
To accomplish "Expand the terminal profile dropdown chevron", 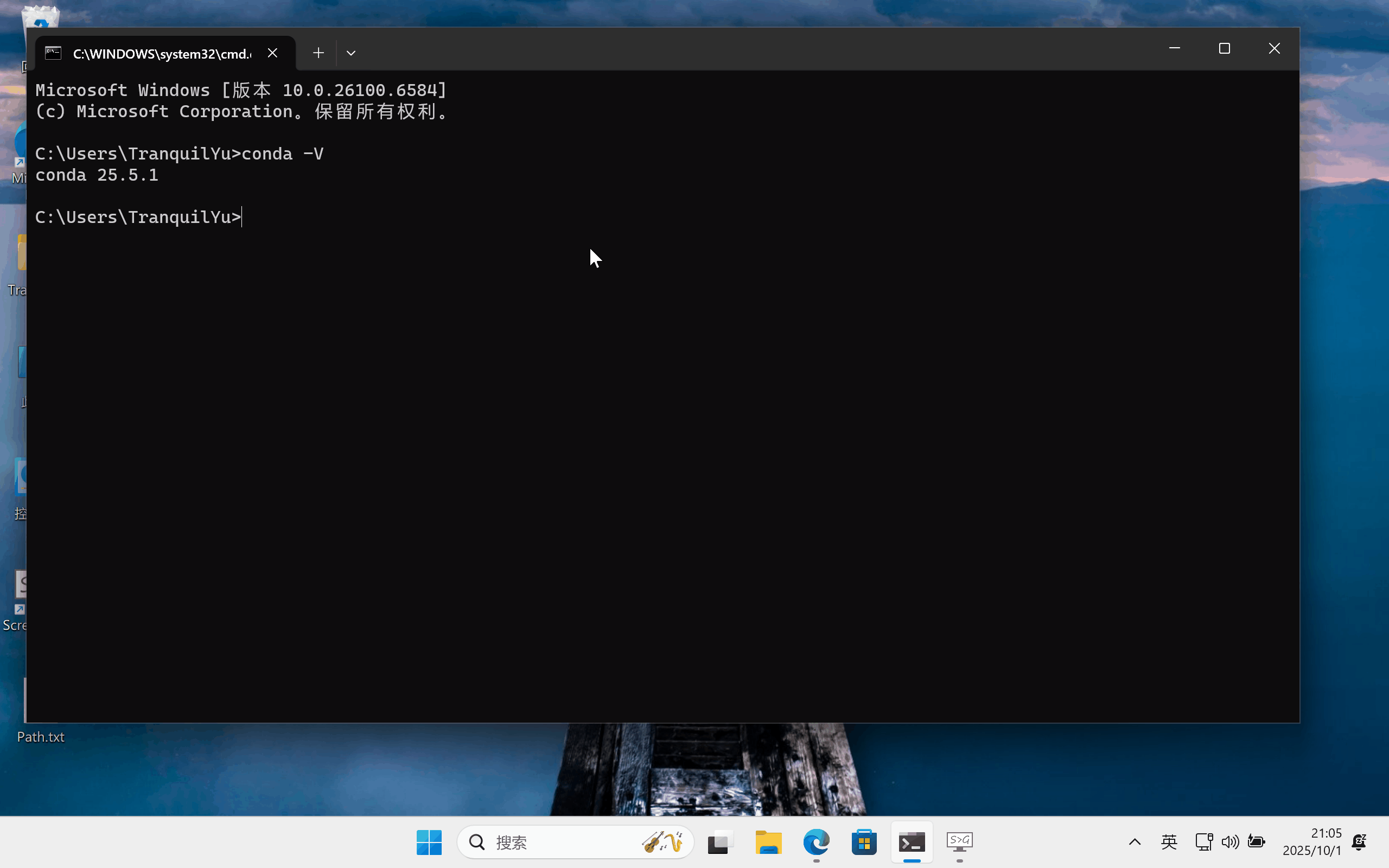I will point(351,53).
